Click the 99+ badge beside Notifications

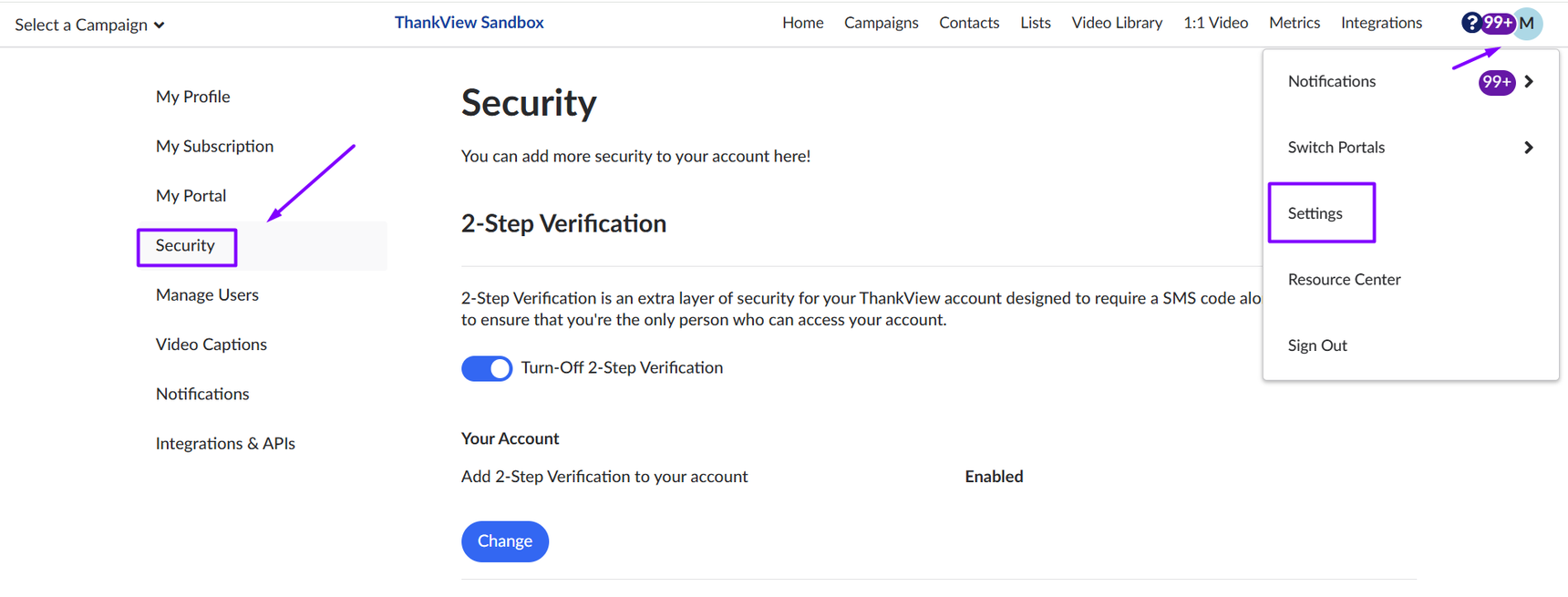(x=1496, y=82)
